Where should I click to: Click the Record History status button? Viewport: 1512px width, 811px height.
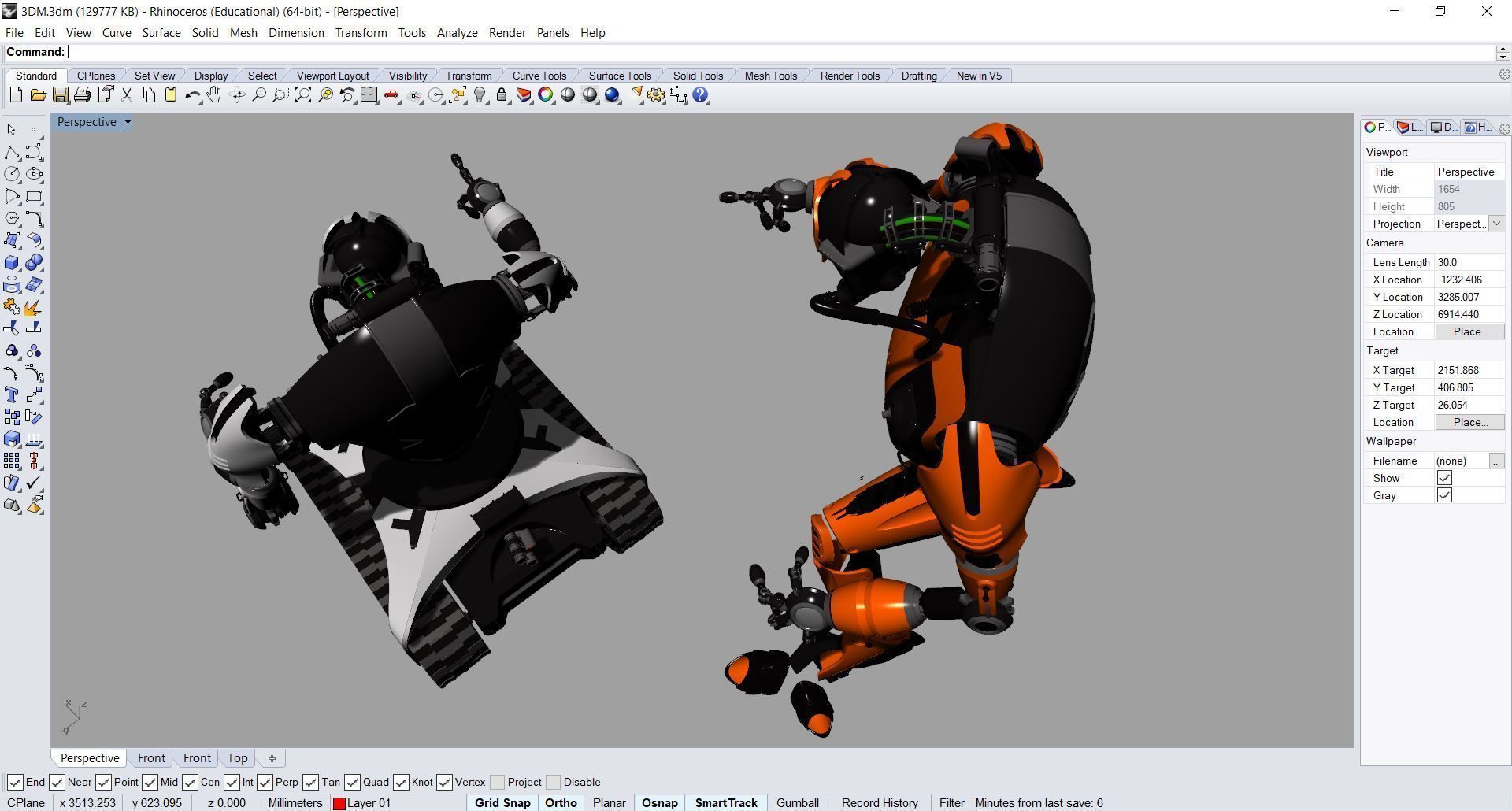point(880,803)
